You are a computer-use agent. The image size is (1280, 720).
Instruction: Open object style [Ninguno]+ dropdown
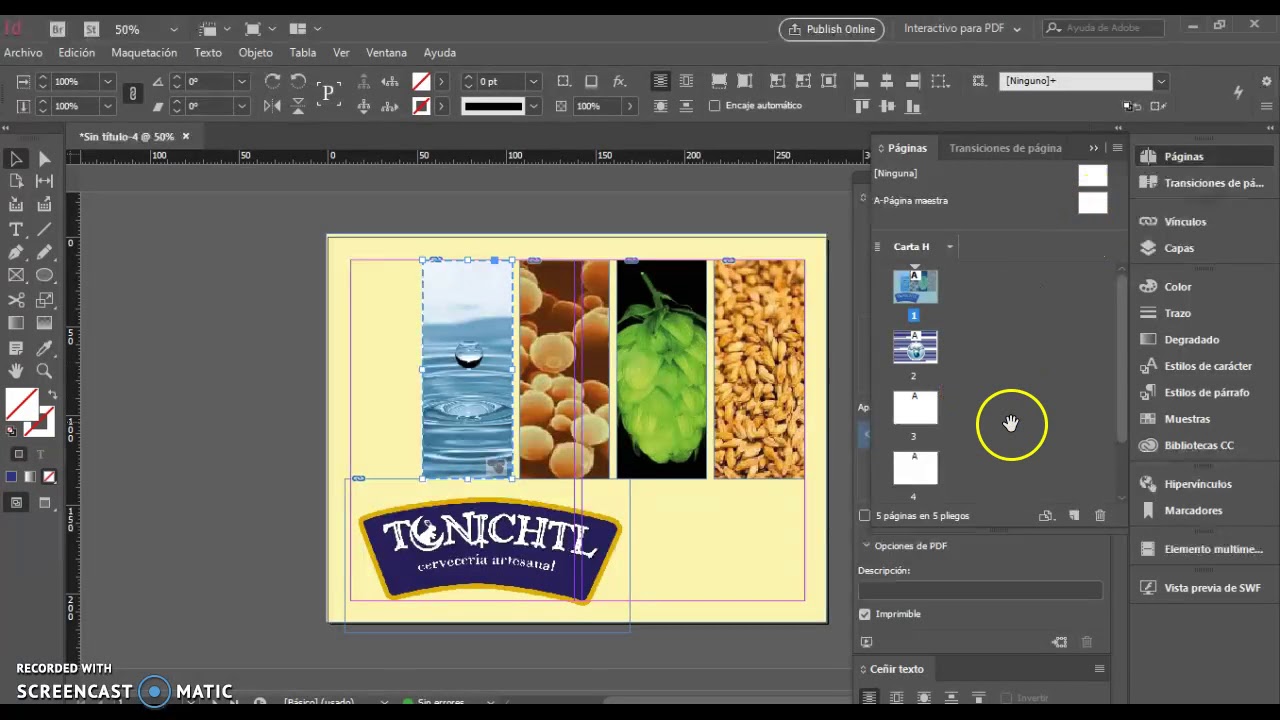point(1161,81)
